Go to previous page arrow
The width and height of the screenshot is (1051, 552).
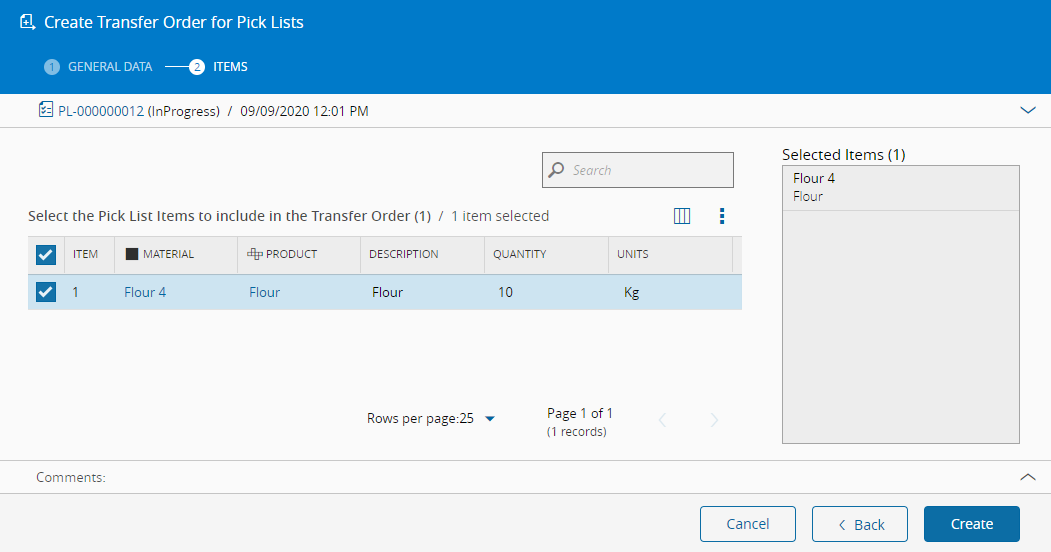[x=662, y=421]
